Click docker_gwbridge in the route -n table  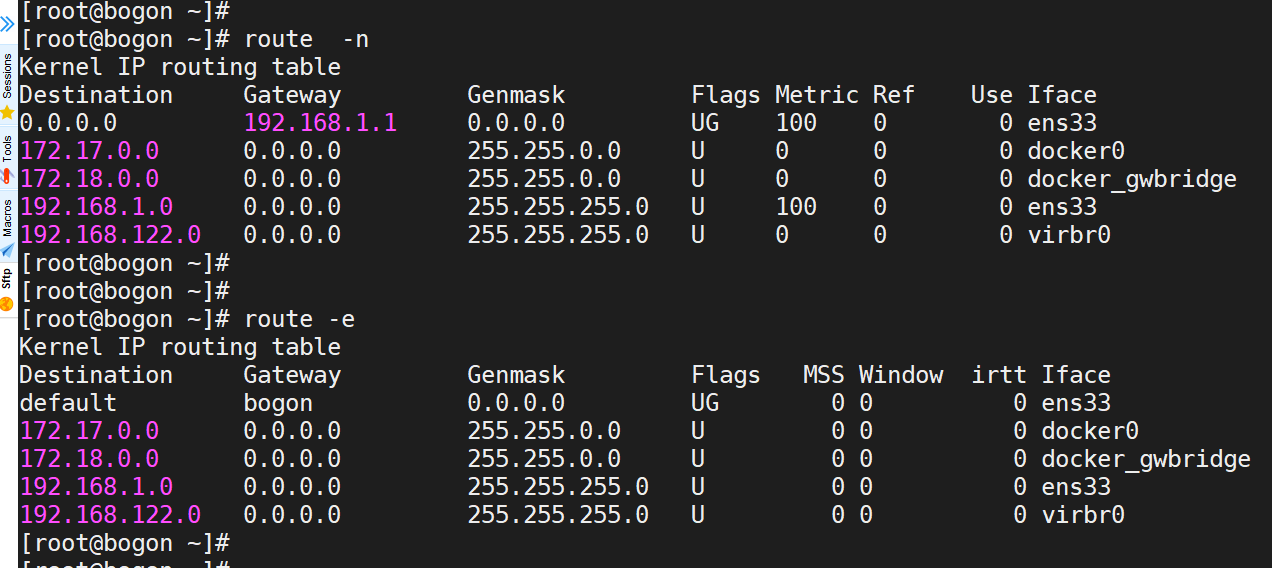click(1132, 179)
